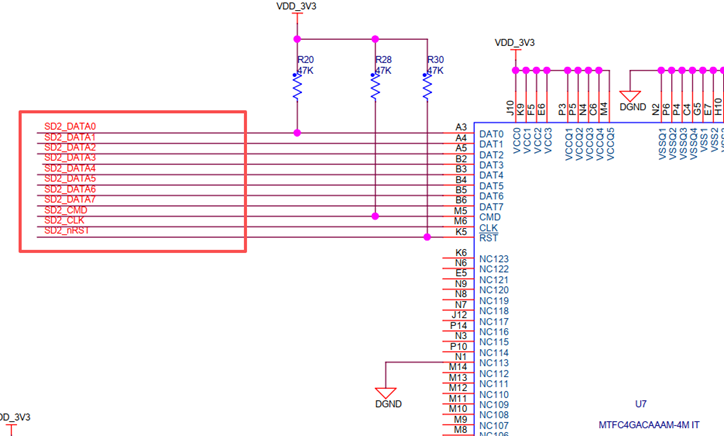724x436 pixels.
Task: Click the R20 reference designator text
Action: click(x=306, y=60)
